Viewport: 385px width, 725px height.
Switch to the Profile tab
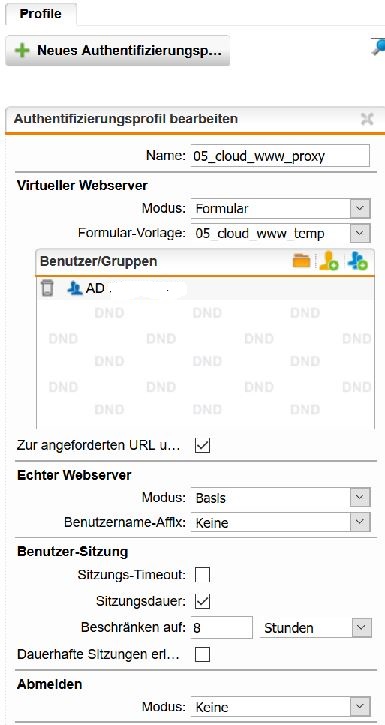pos(41,13)
